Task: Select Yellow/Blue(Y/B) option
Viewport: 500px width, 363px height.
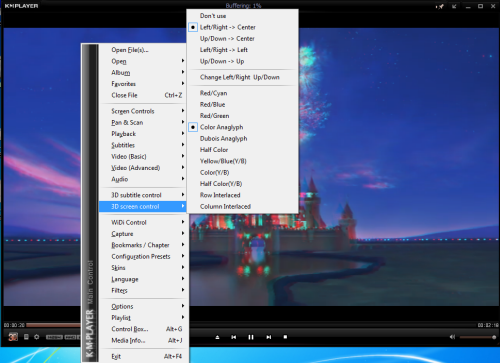Action: coord(242,161)
